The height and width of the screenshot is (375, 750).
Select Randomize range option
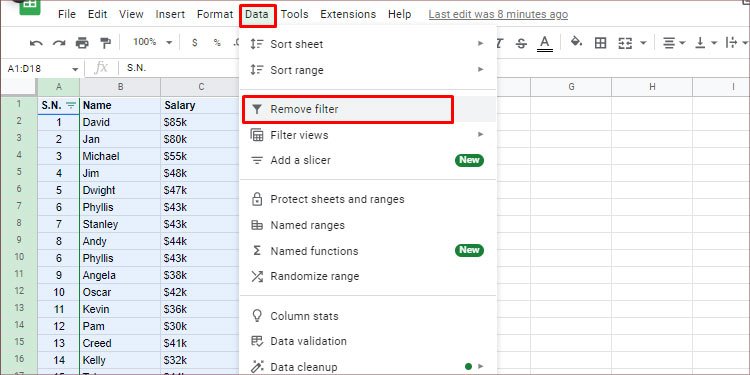click(x=368, y=276)
